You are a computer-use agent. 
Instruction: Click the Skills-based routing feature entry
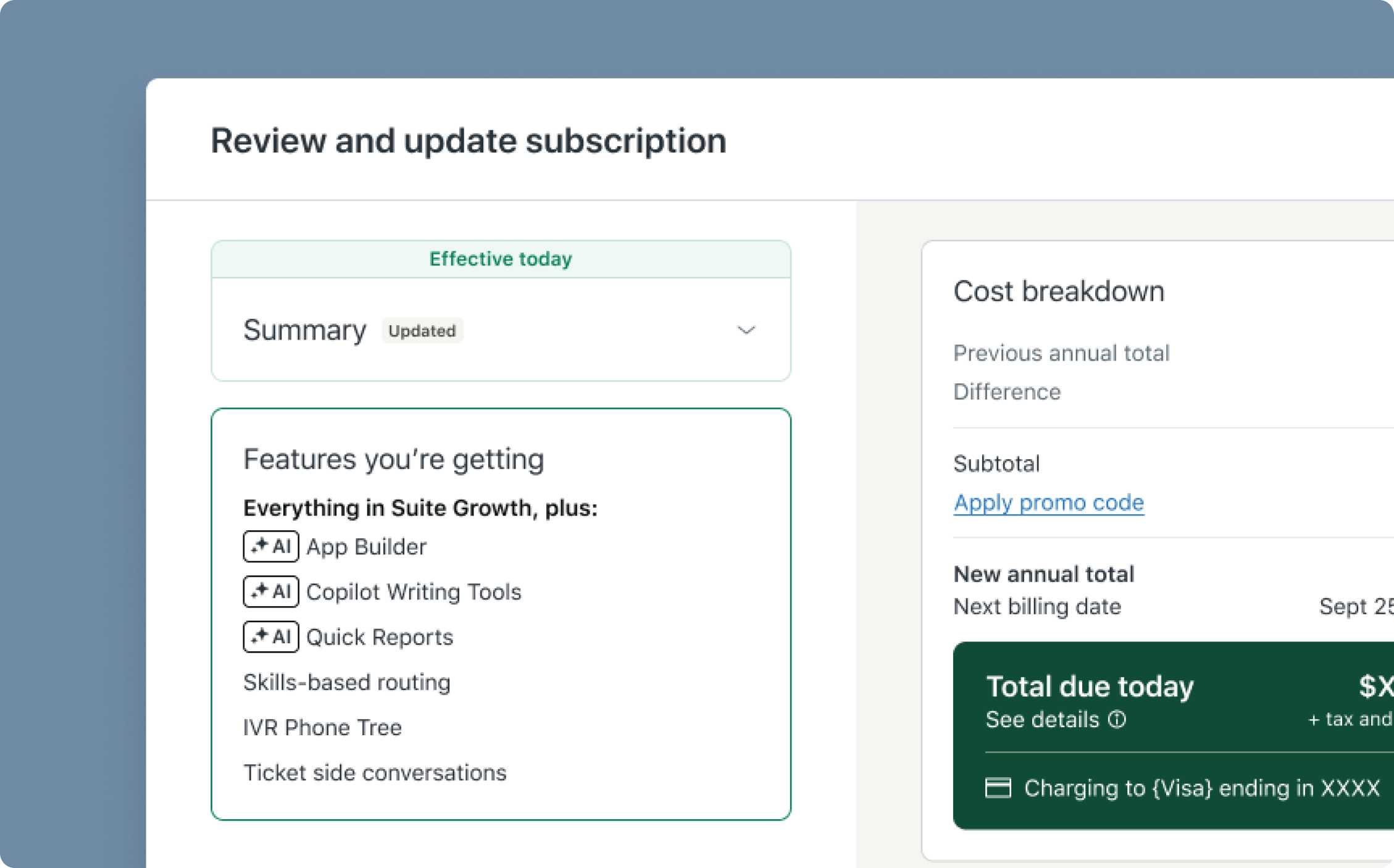pos(347,682)
